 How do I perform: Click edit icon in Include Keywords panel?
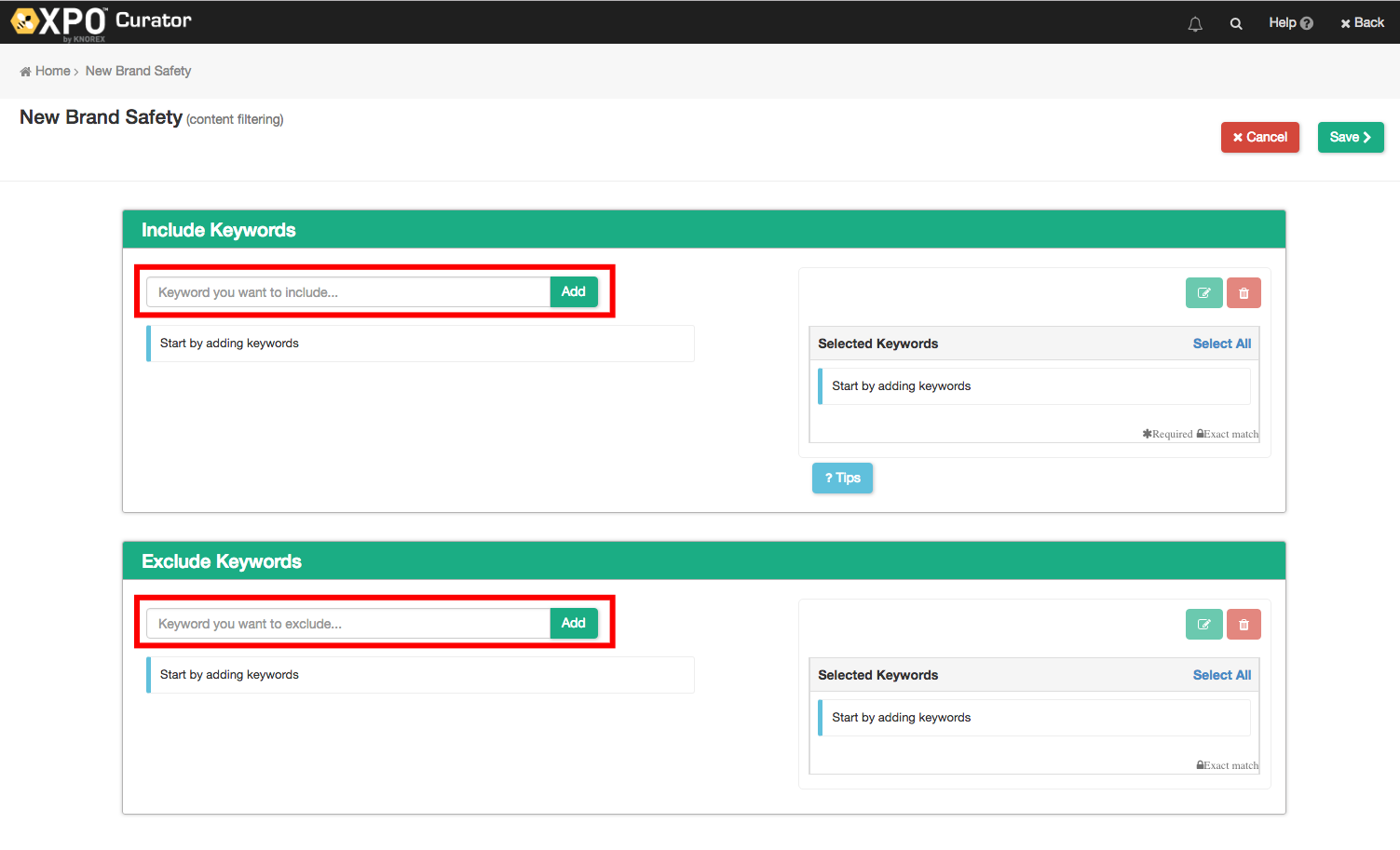pyautogui.click(x=1203, y=293)
